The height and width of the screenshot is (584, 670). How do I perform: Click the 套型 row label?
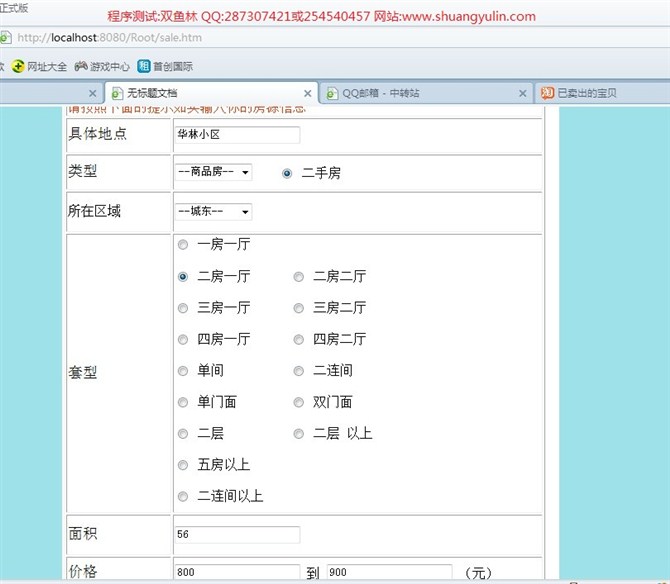click(x=82, y=373)
